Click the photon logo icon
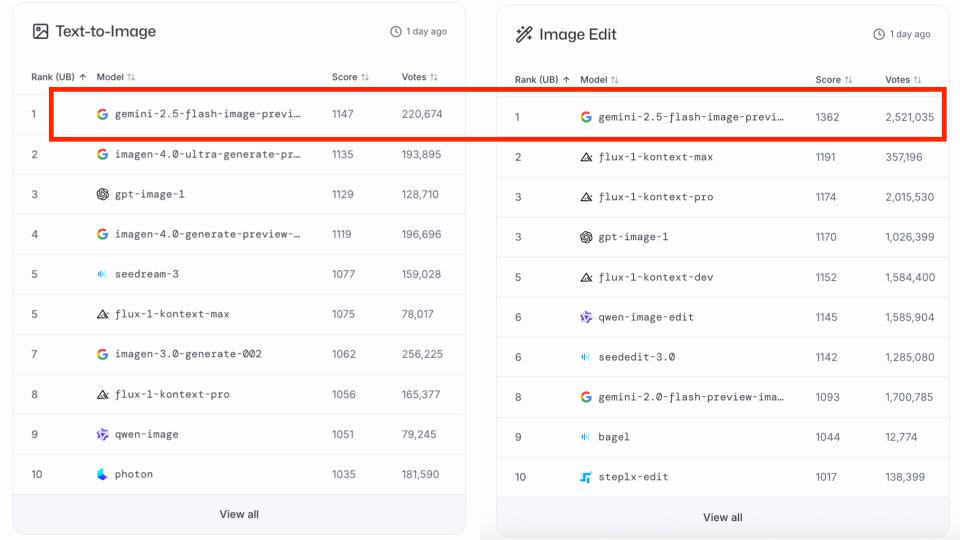The width and height of the screenshot is (960, 540). [x=102, y=474]
